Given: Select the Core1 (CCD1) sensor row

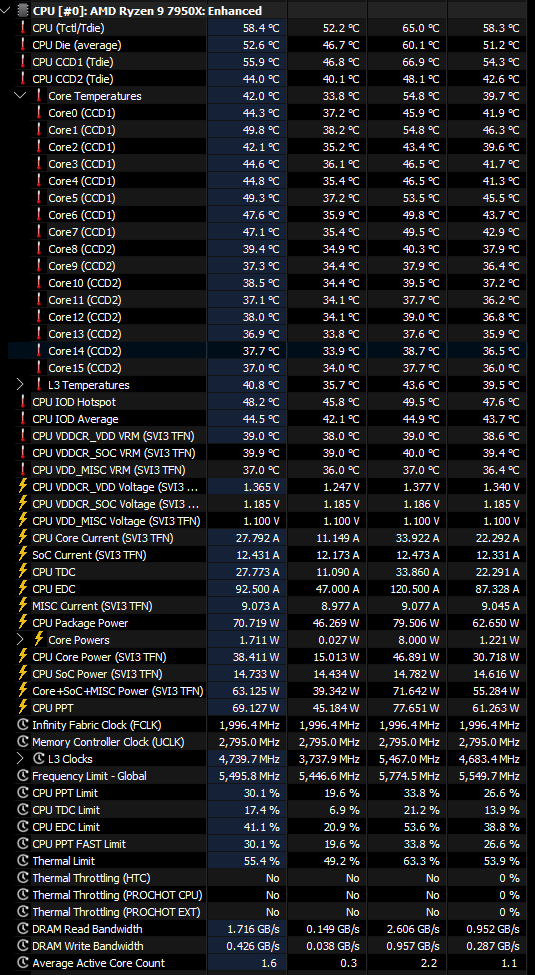Looking at the screenshot, I should click(268, 130).
